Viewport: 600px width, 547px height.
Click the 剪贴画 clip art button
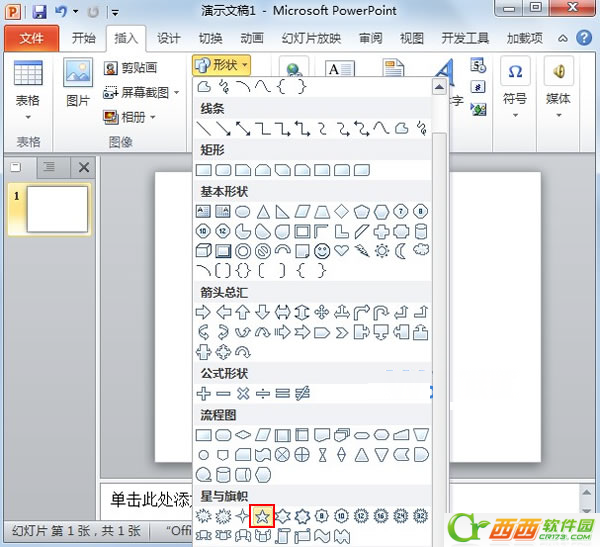click(x=134, y=68)
